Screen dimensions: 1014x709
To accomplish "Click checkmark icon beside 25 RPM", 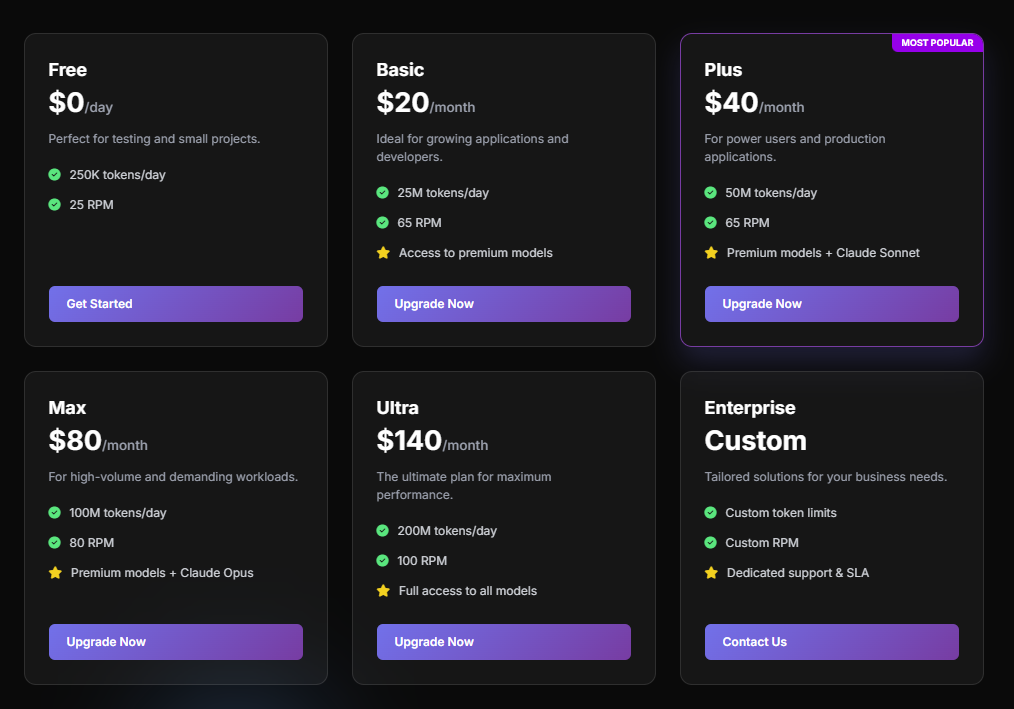I will [x=55, y=204].
